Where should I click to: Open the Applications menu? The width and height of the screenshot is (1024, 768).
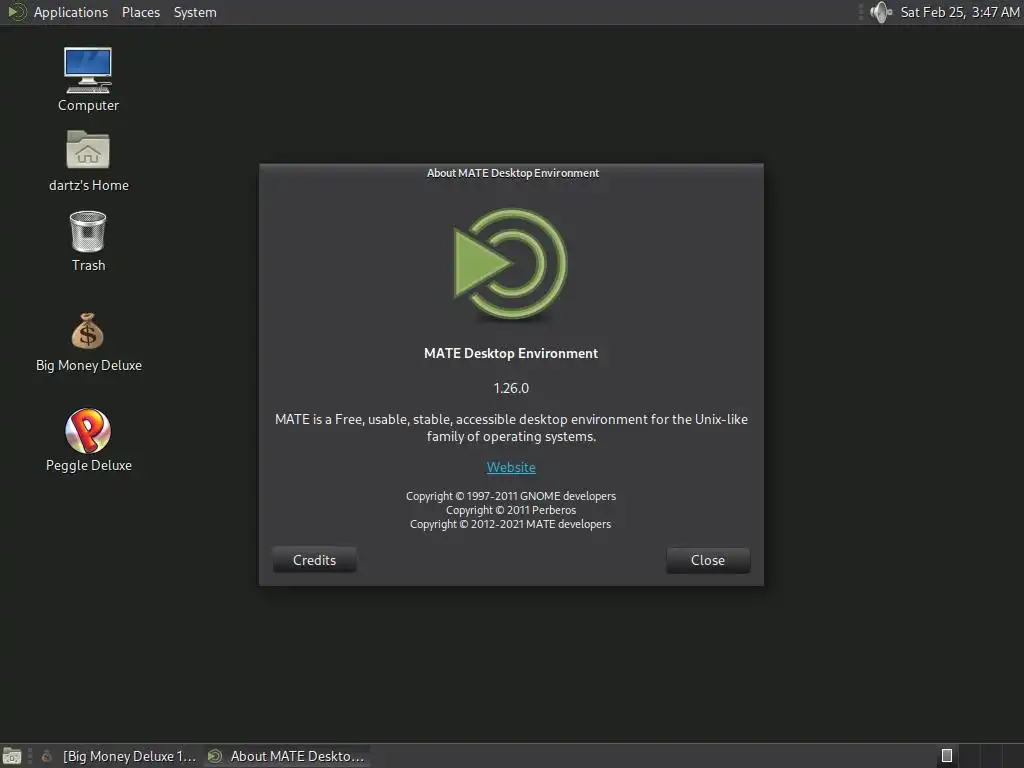click(71, 12)
